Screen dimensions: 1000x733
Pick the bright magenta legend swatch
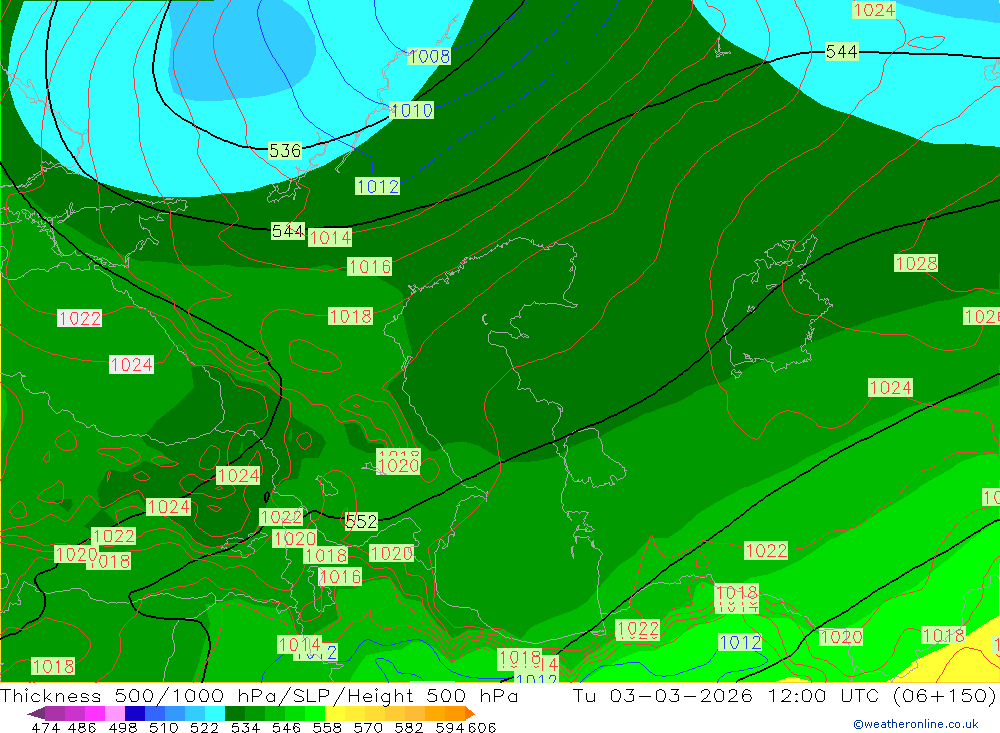[x=94, y=713]
